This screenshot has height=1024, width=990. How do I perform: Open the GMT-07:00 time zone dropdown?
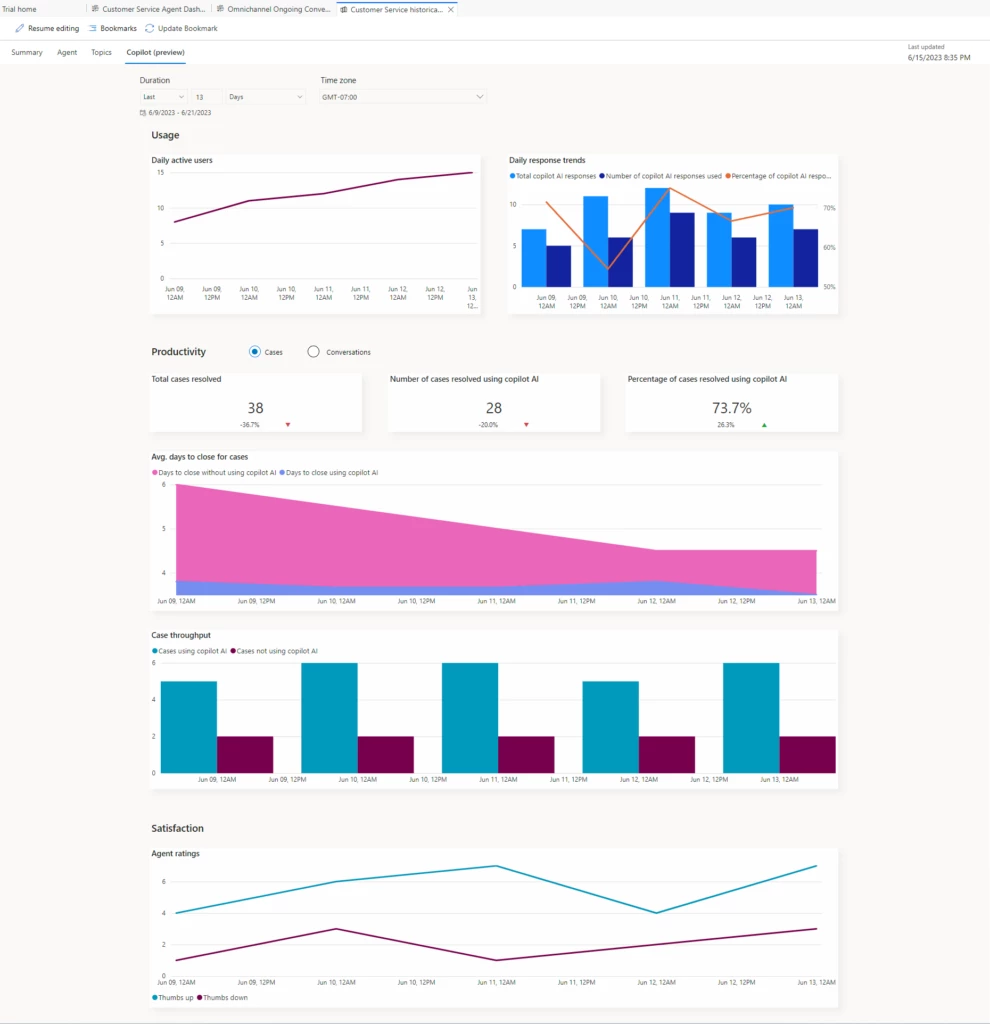[x=402, y=96]
